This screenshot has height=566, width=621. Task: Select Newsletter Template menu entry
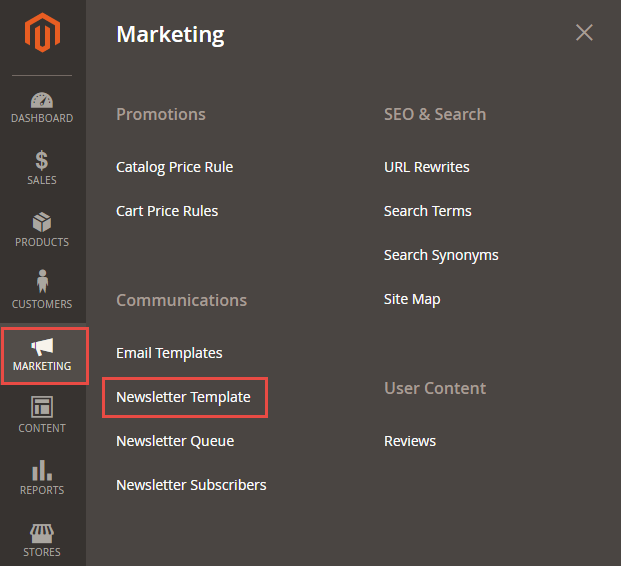(x=183, y=397)
